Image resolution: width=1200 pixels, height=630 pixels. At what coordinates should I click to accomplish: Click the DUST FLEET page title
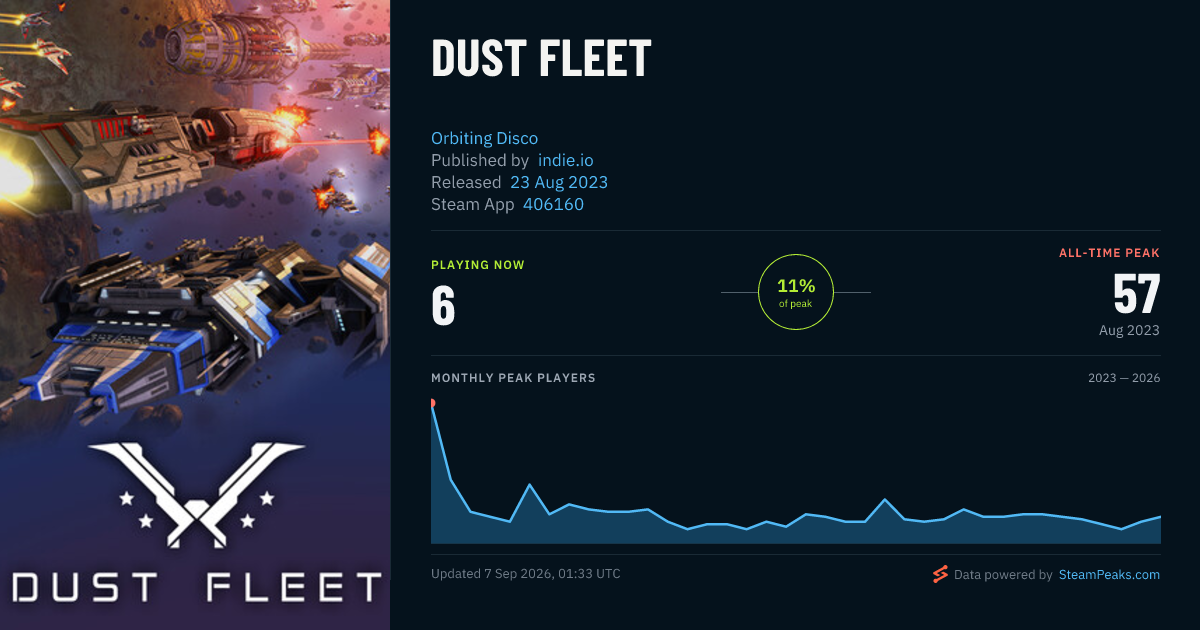tap(541, 59)
